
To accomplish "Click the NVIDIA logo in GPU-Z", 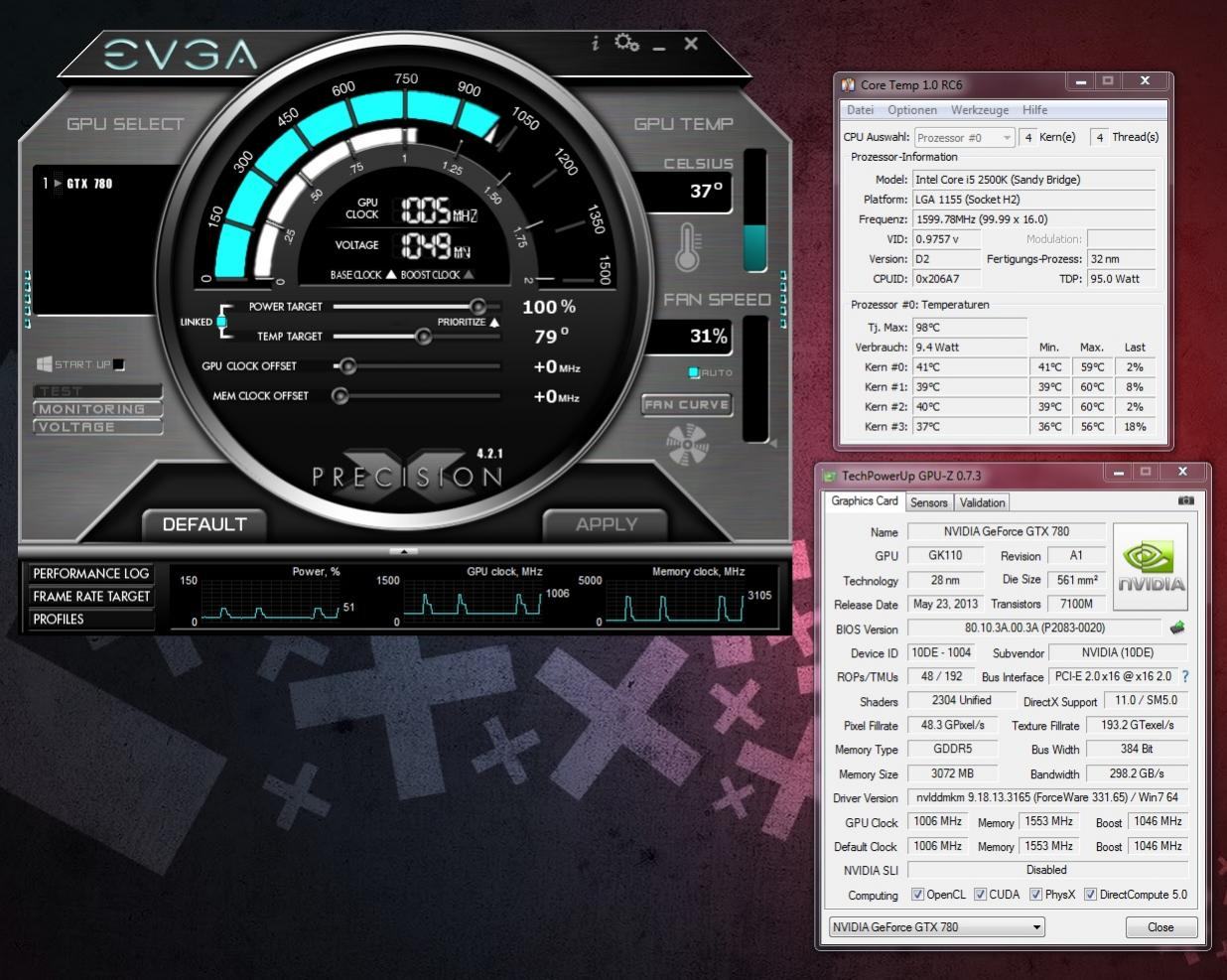I will tap(1151, 567).
